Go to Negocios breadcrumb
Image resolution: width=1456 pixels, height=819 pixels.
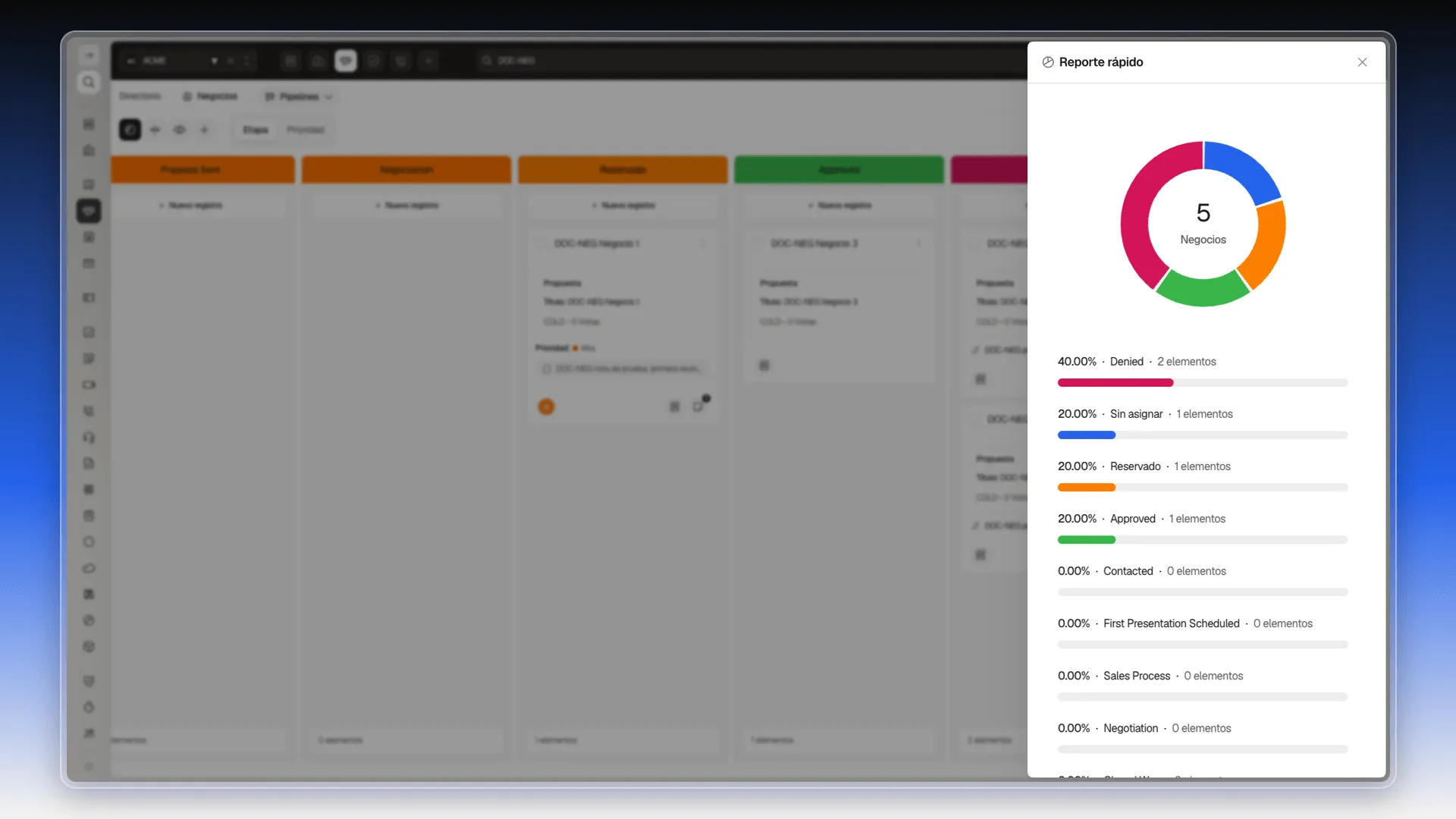point(210,96)
